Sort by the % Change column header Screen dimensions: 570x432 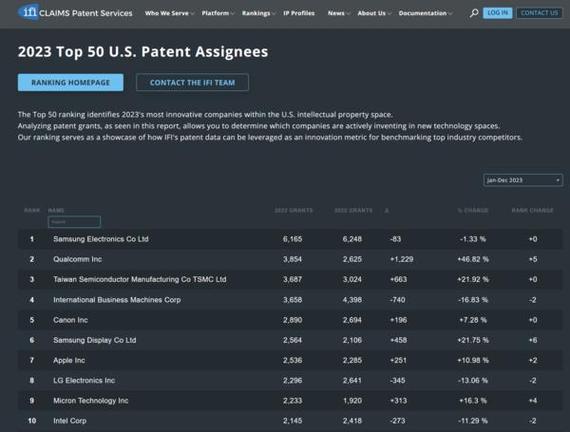click(x=473, y=210)
